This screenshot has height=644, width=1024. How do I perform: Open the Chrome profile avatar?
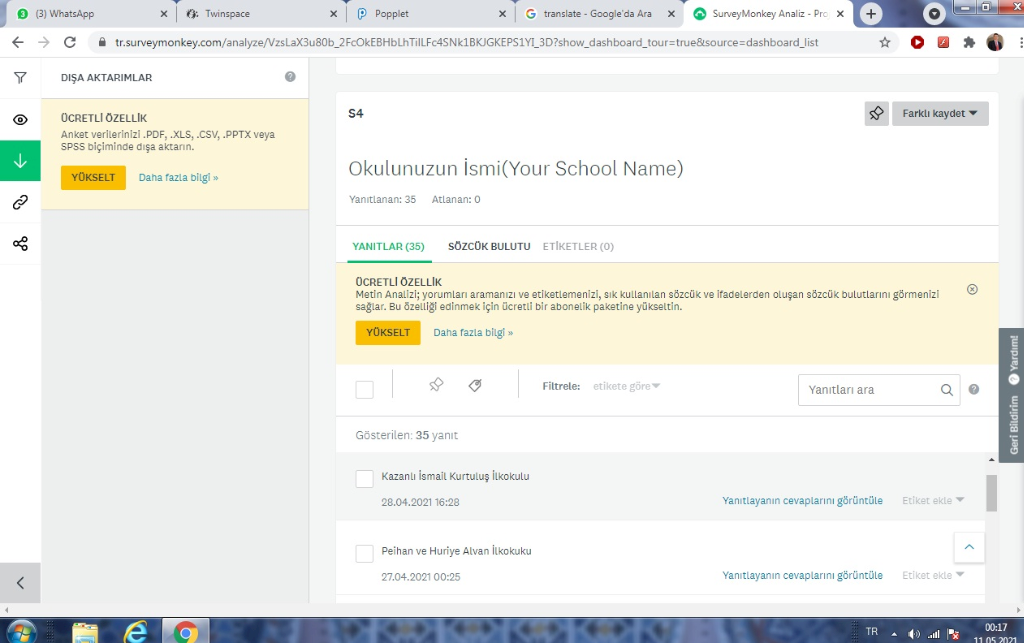[x=995, y=42]
